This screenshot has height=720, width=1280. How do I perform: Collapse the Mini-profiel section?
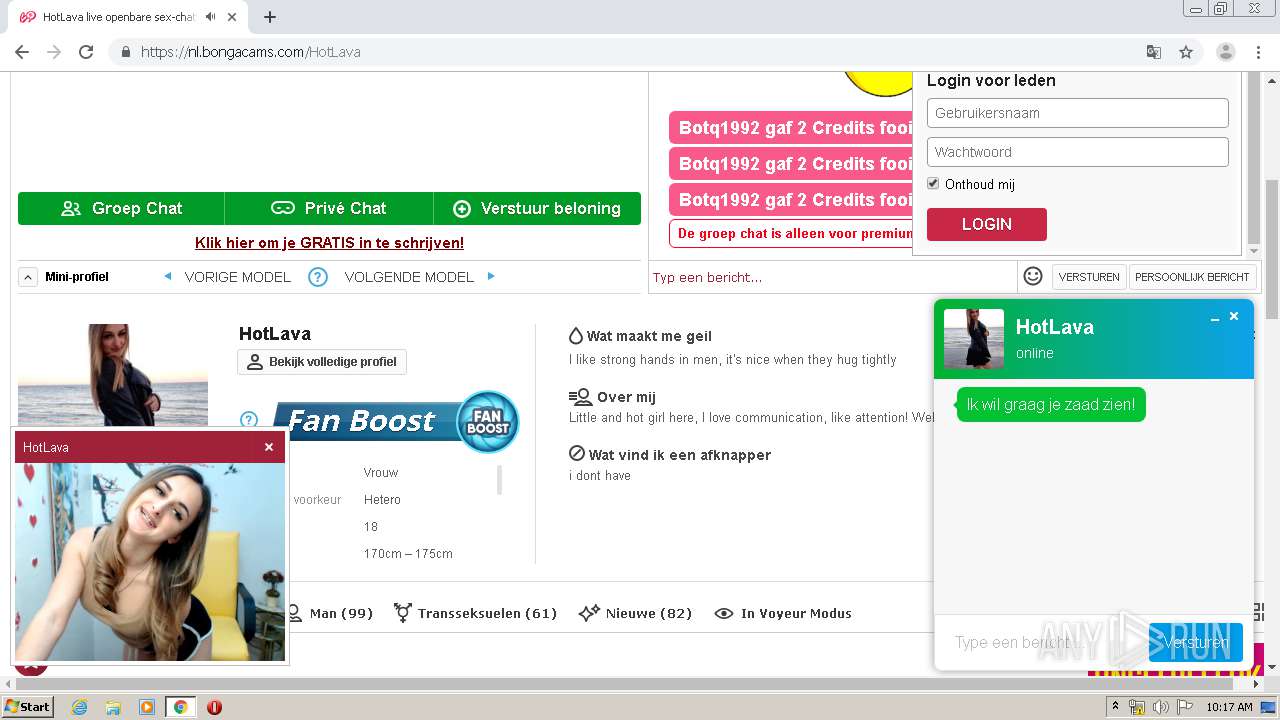[x=28, y=277]
